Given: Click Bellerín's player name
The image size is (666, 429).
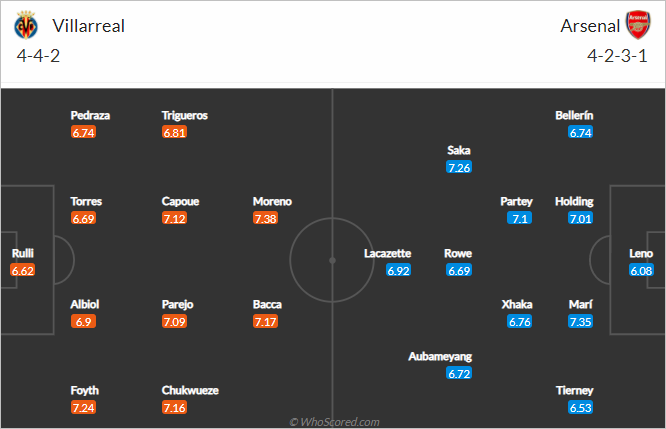Looking at the screenshot, I should click(x=574, y=116).
